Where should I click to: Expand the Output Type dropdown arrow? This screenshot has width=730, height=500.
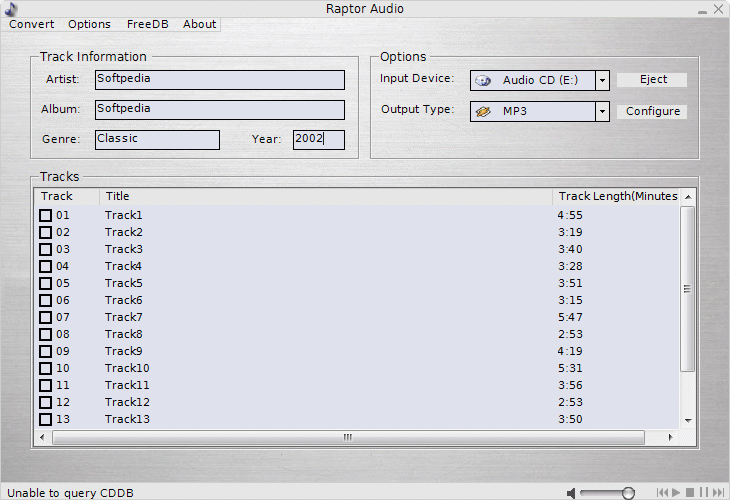602,112
